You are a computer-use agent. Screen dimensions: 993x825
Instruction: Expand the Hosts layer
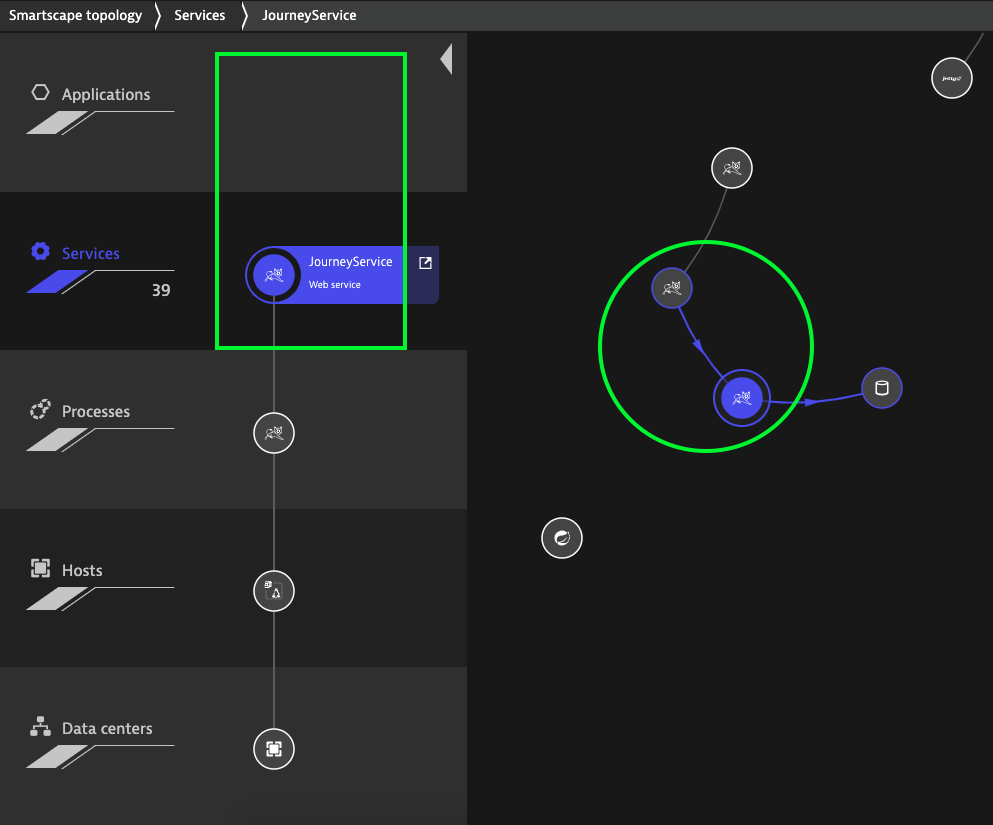click(x=81, y=571)
